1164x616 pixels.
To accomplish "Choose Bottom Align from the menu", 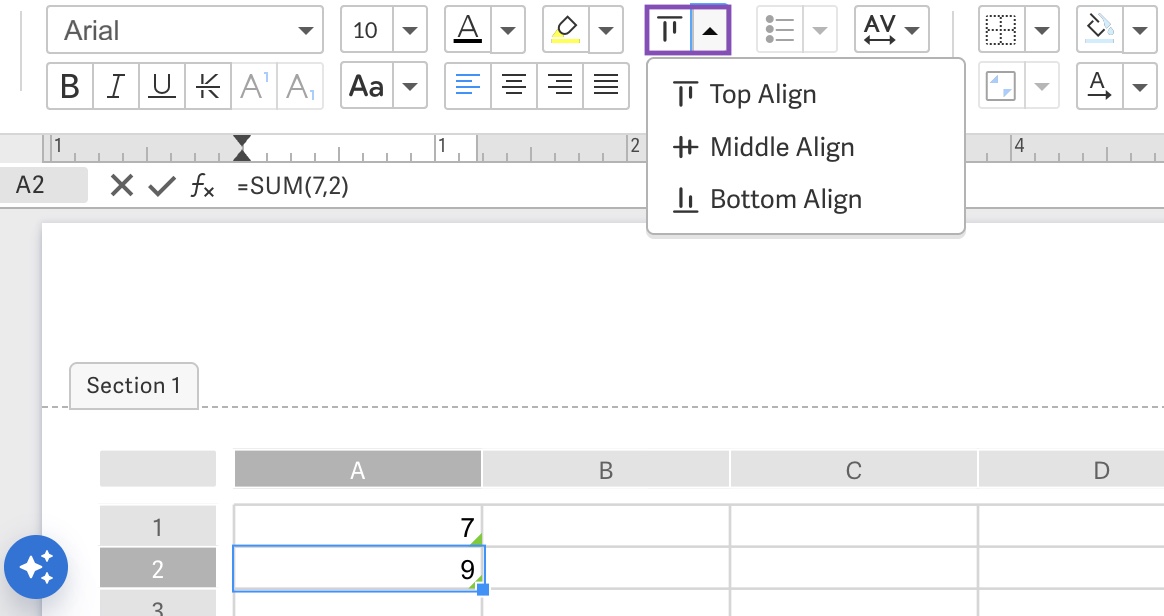I will (x=806, y=200).
